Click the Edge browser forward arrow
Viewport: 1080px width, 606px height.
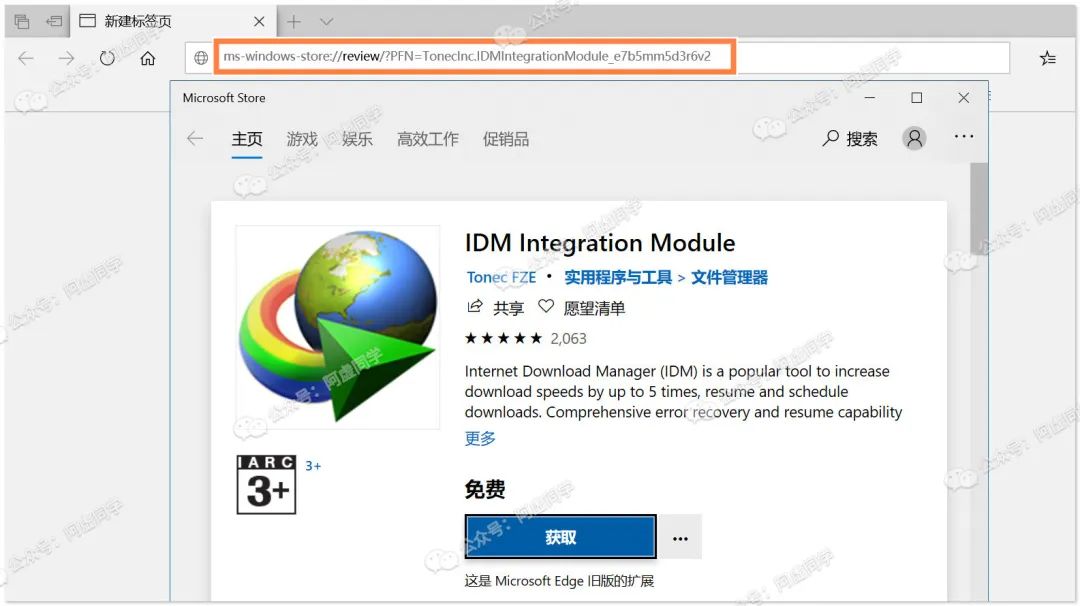point(66,59)
